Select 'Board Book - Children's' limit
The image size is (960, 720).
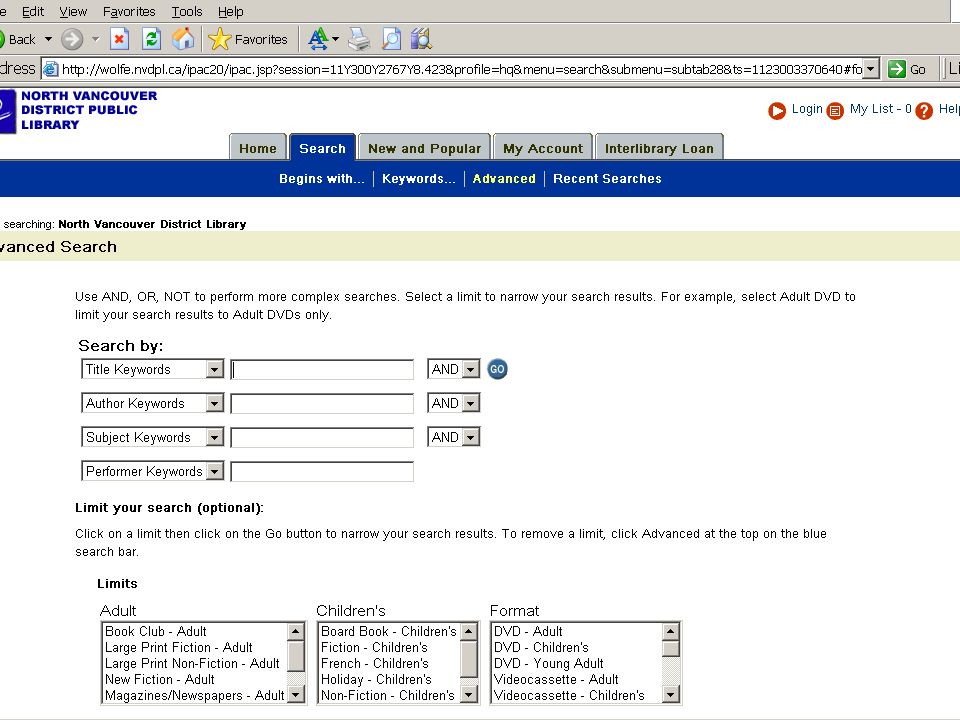click(389, 631)
